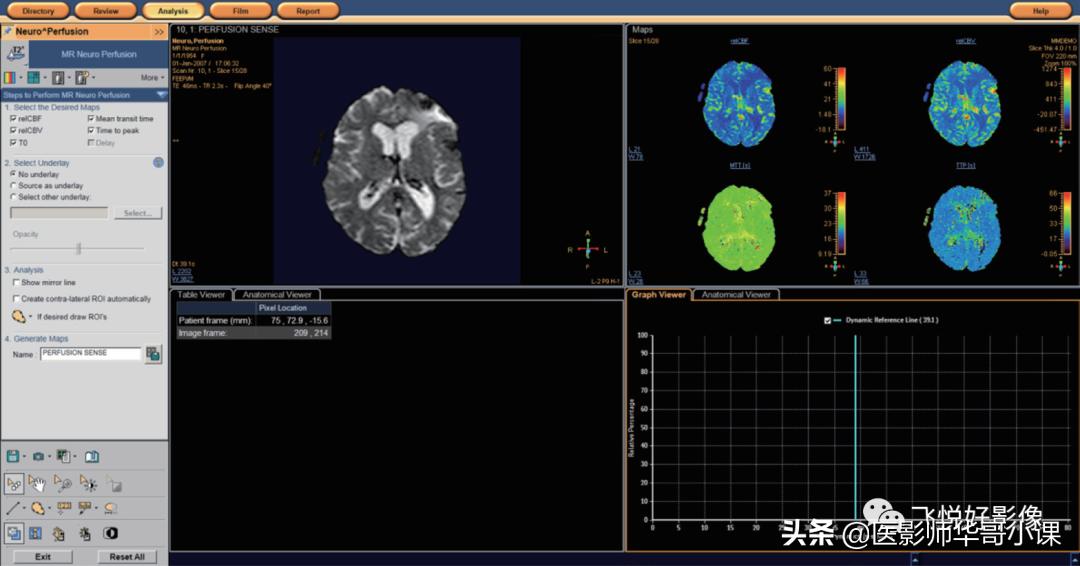This screenshot has width=1080, height=566.
Task: Open the book help icon in toolbox
Action: pos(92,456)
